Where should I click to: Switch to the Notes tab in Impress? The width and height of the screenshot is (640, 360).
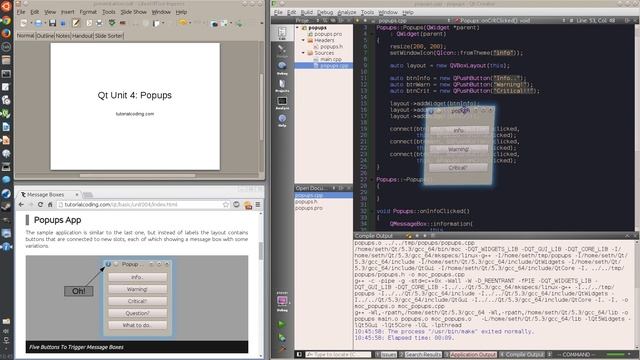coord(63,36)
